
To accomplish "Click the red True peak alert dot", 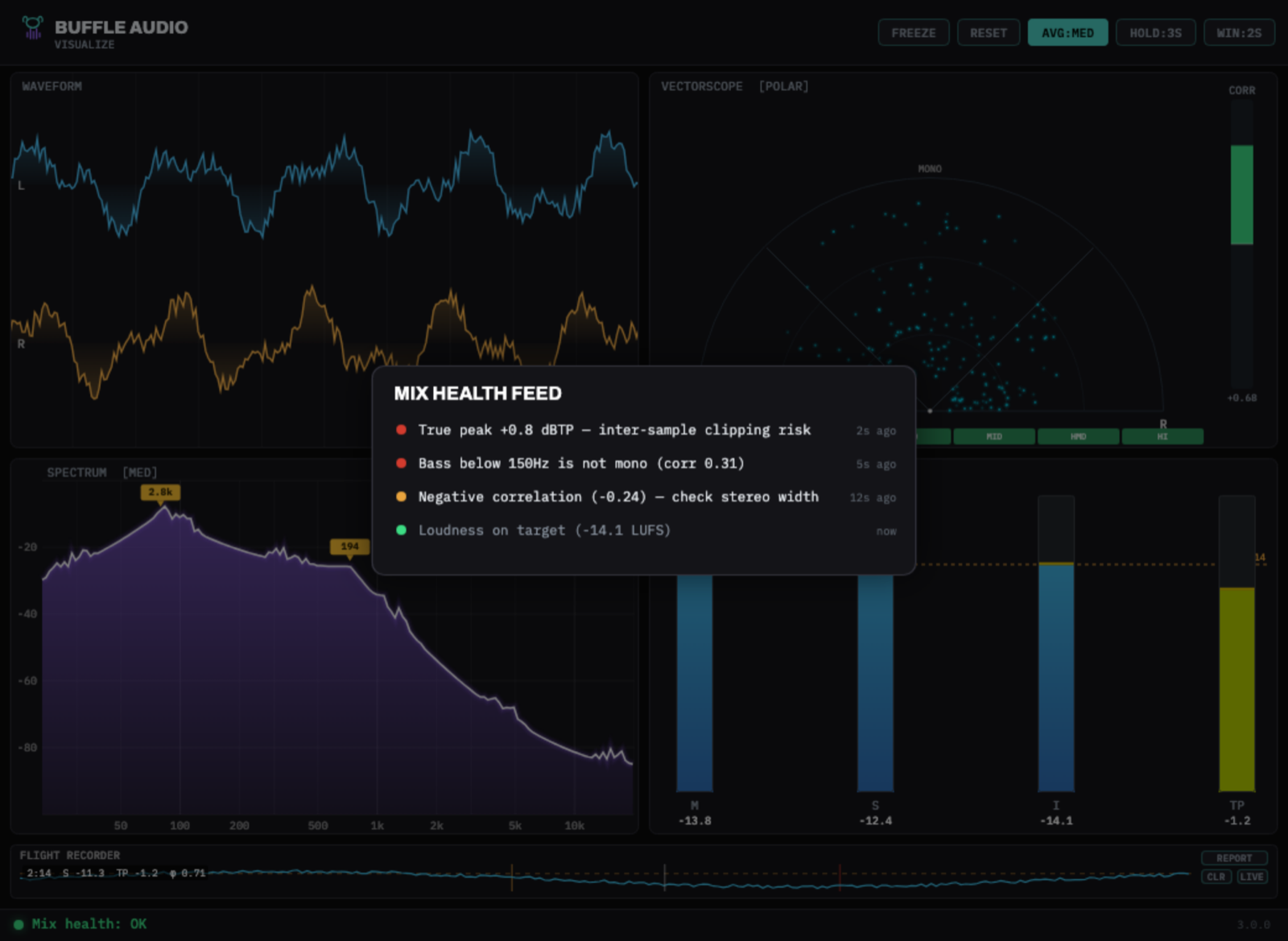I will click(x=401, y=430).
